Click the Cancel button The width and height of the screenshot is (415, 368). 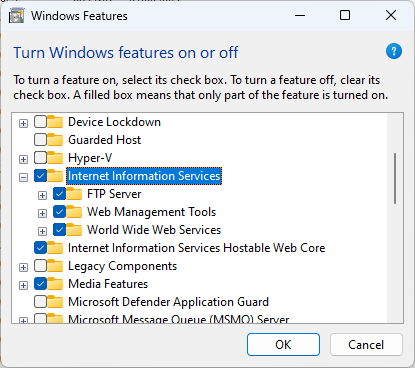pos(366,345)
